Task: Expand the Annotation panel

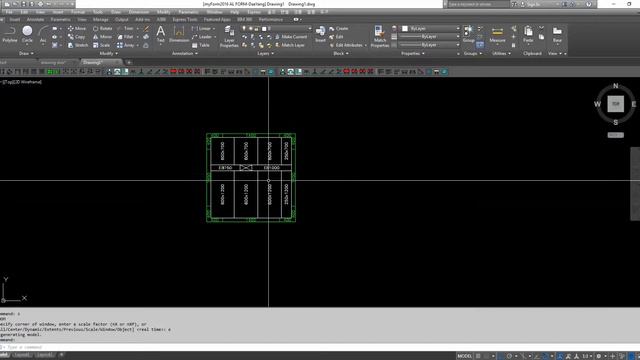Action: pos(184,53)
